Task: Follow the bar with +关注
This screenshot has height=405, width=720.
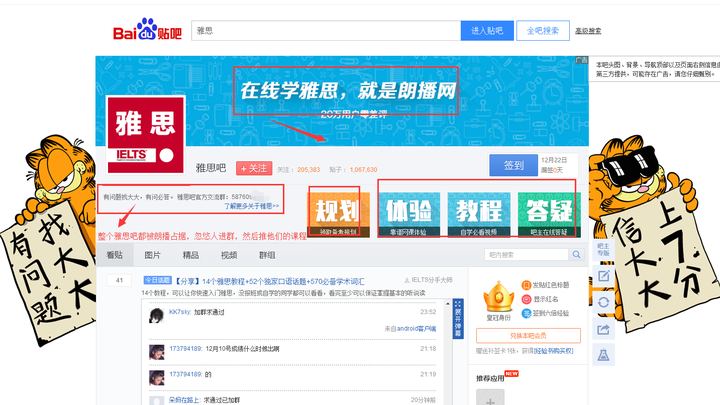Action: (254, 169)
